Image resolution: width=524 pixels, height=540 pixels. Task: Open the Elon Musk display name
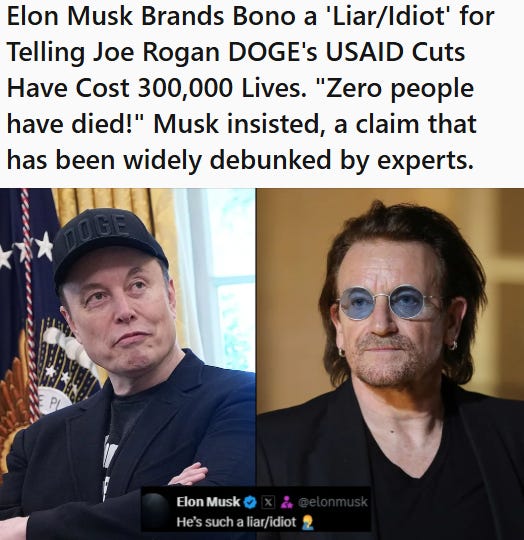click(208, 502)
